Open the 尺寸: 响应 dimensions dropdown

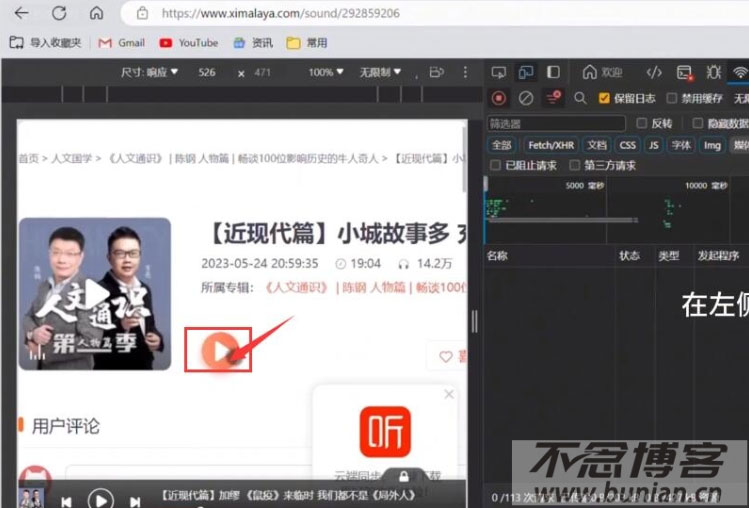[150, 72]
